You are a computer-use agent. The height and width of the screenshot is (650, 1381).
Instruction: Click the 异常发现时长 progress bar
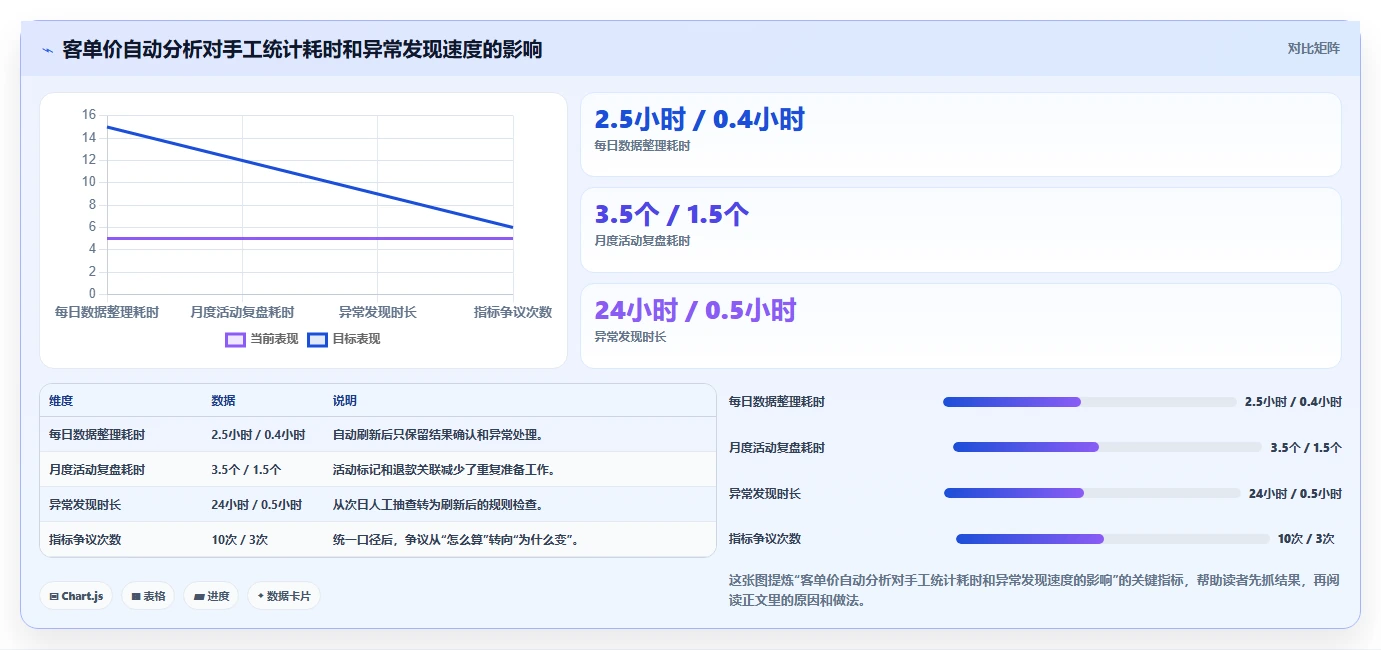pos(1092,493)
